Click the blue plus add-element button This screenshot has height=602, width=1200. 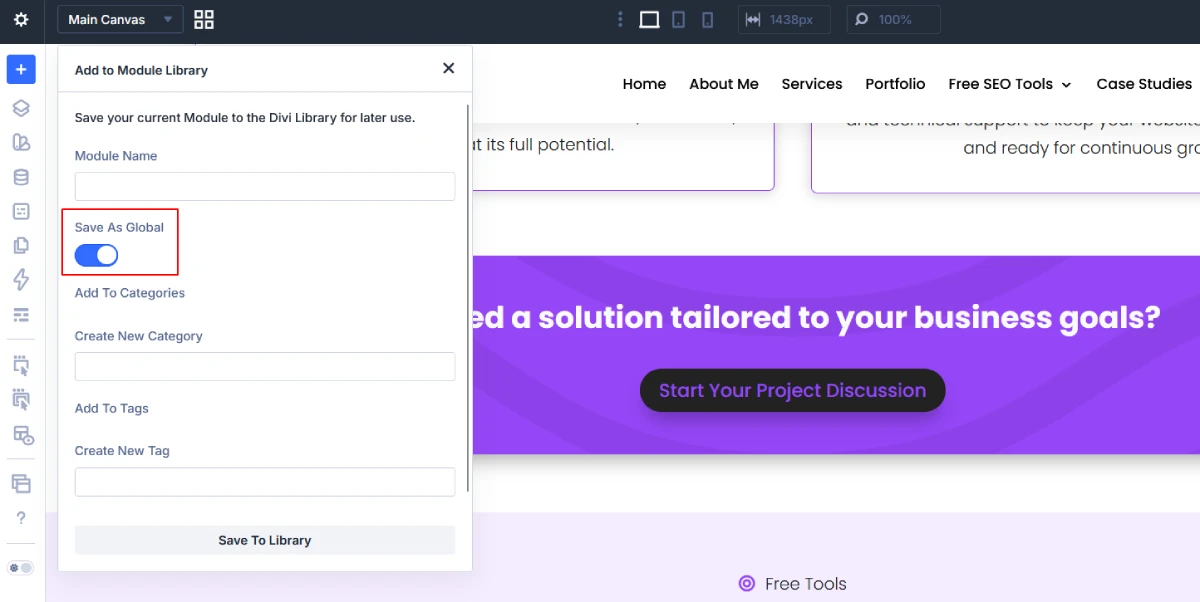point(21,70)
